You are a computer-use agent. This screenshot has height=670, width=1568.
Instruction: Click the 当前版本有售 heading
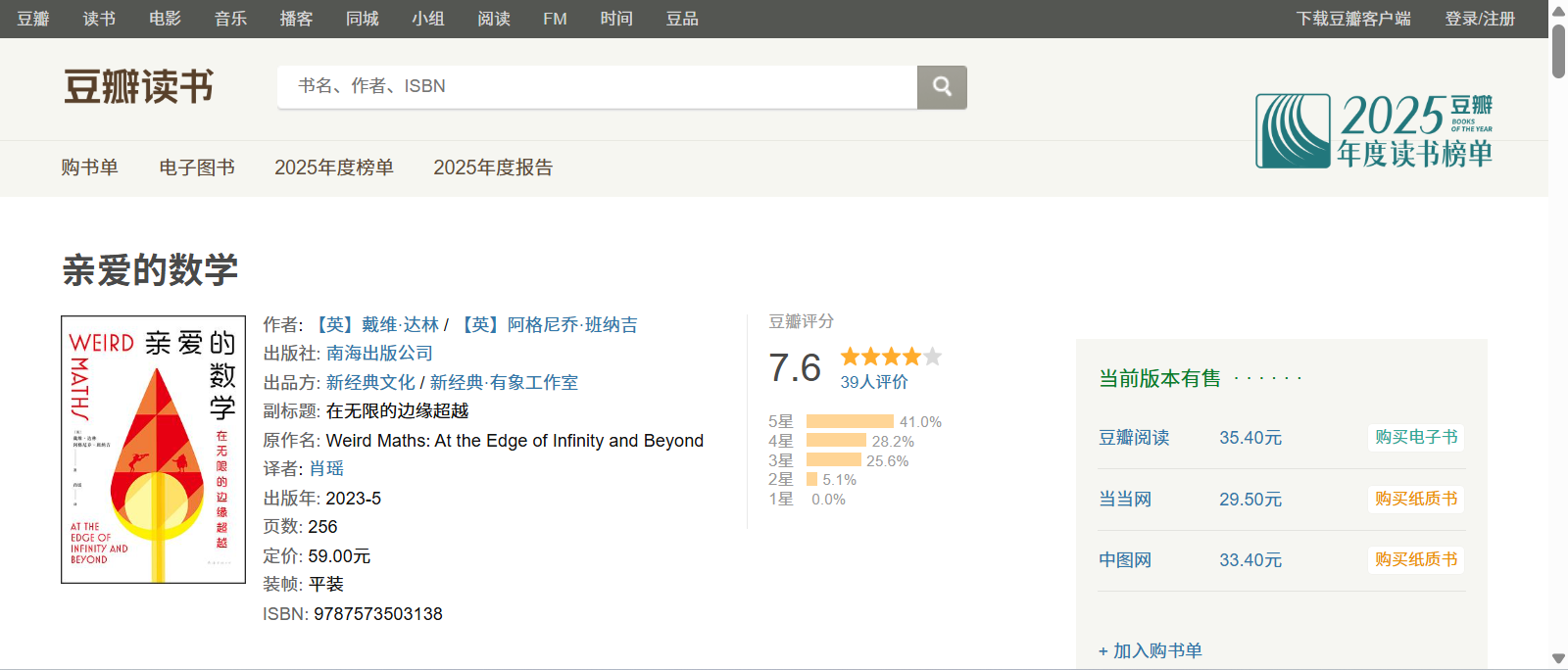point(1160,379)
